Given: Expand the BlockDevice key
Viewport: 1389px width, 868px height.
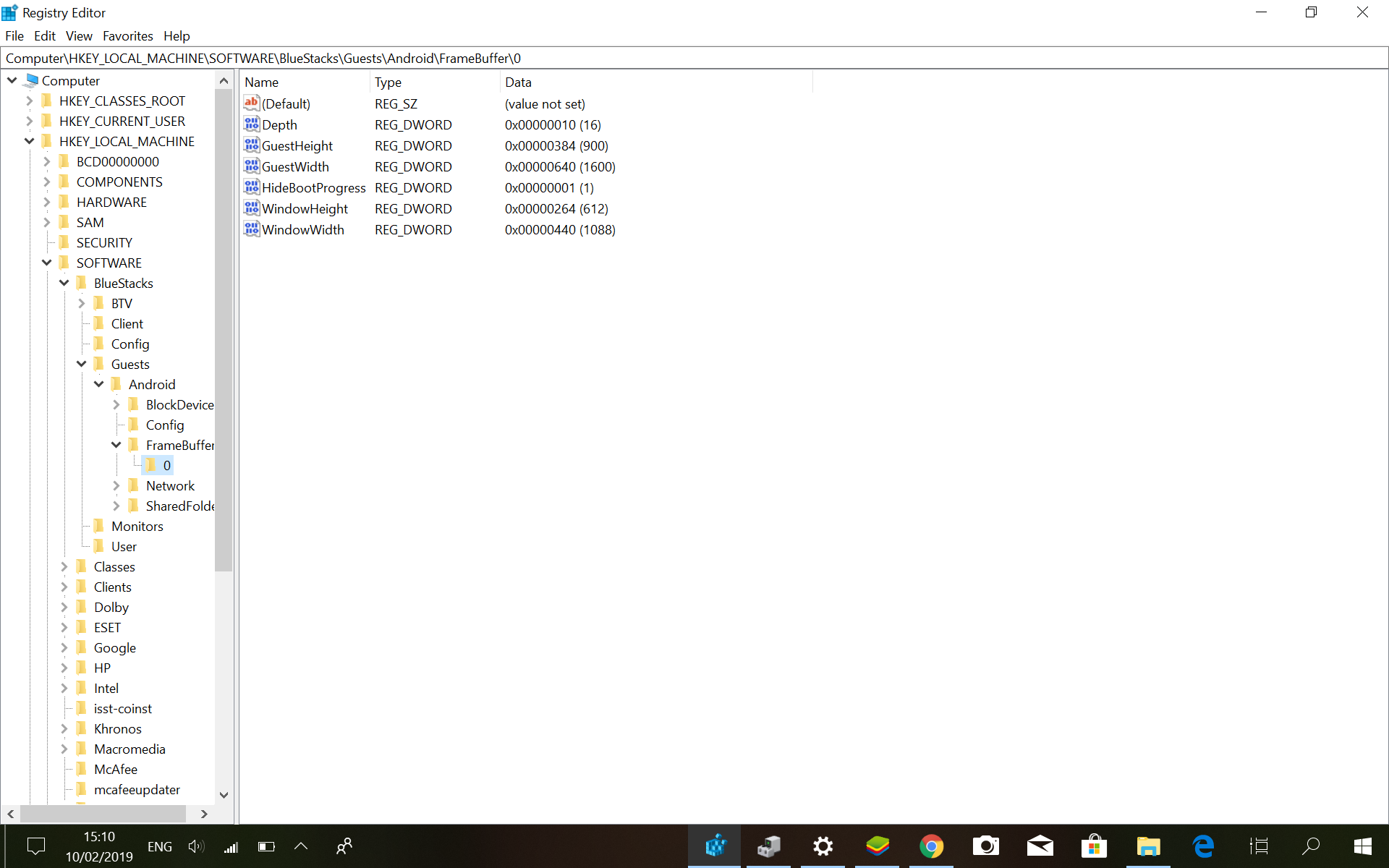Looking at the screenshot, I should [116, 404].
